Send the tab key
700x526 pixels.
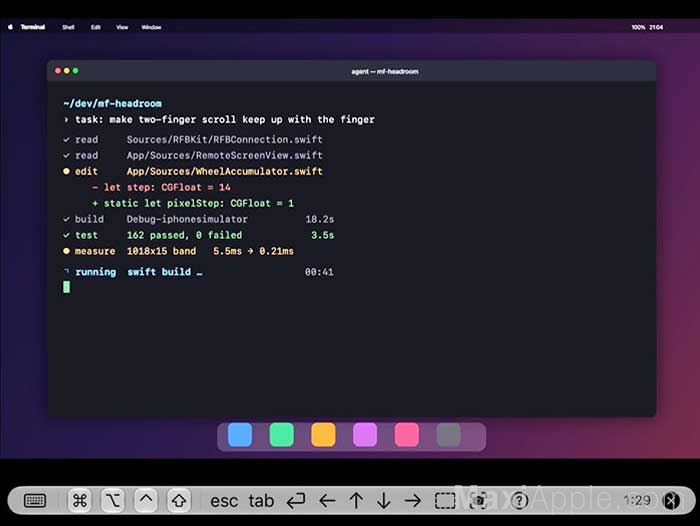261,501
